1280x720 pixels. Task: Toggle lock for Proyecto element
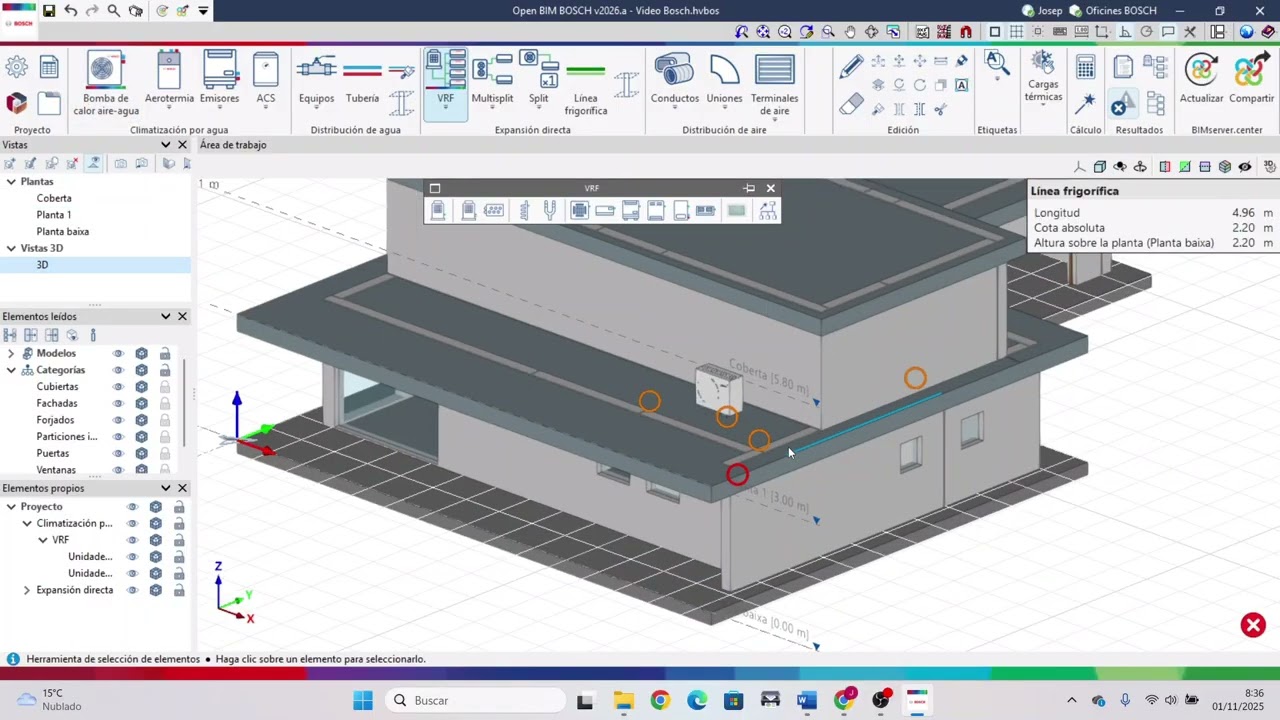pyautogui.click(x=179, y=507)
